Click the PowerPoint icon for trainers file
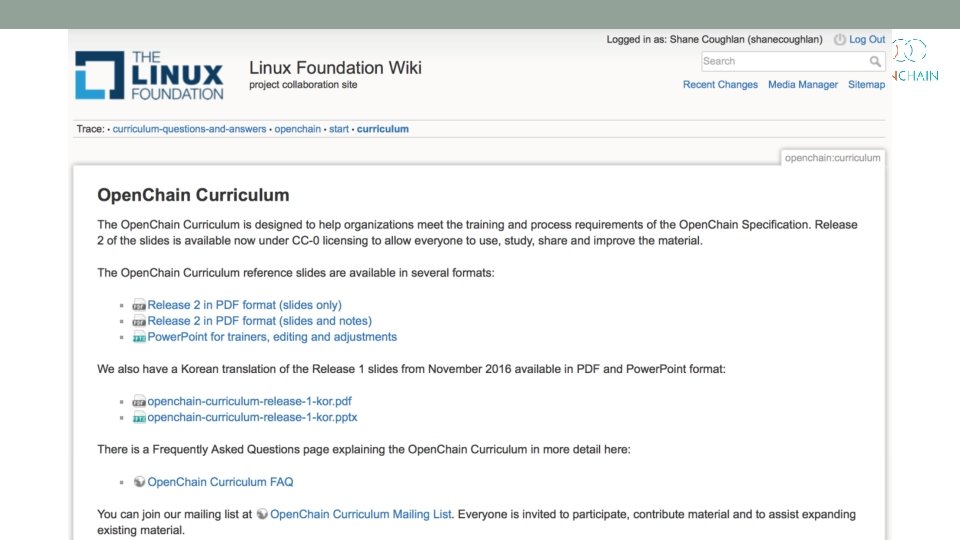960x540 pixels. [x=139, y=337]
